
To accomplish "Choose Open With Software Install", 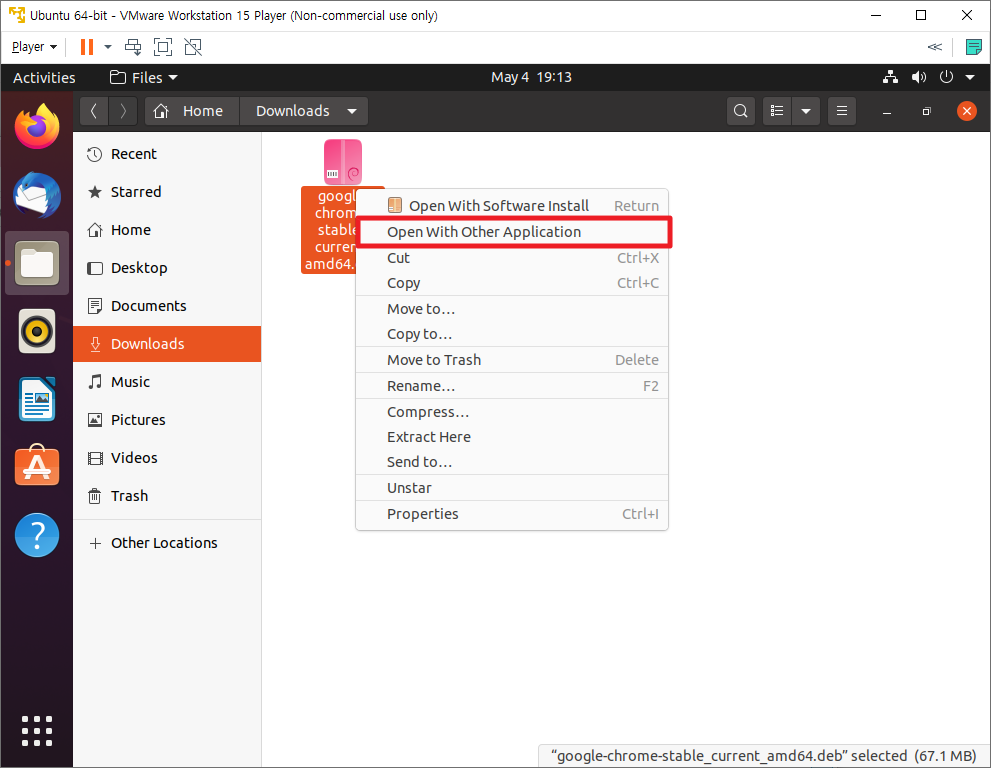I will point(512,205).
